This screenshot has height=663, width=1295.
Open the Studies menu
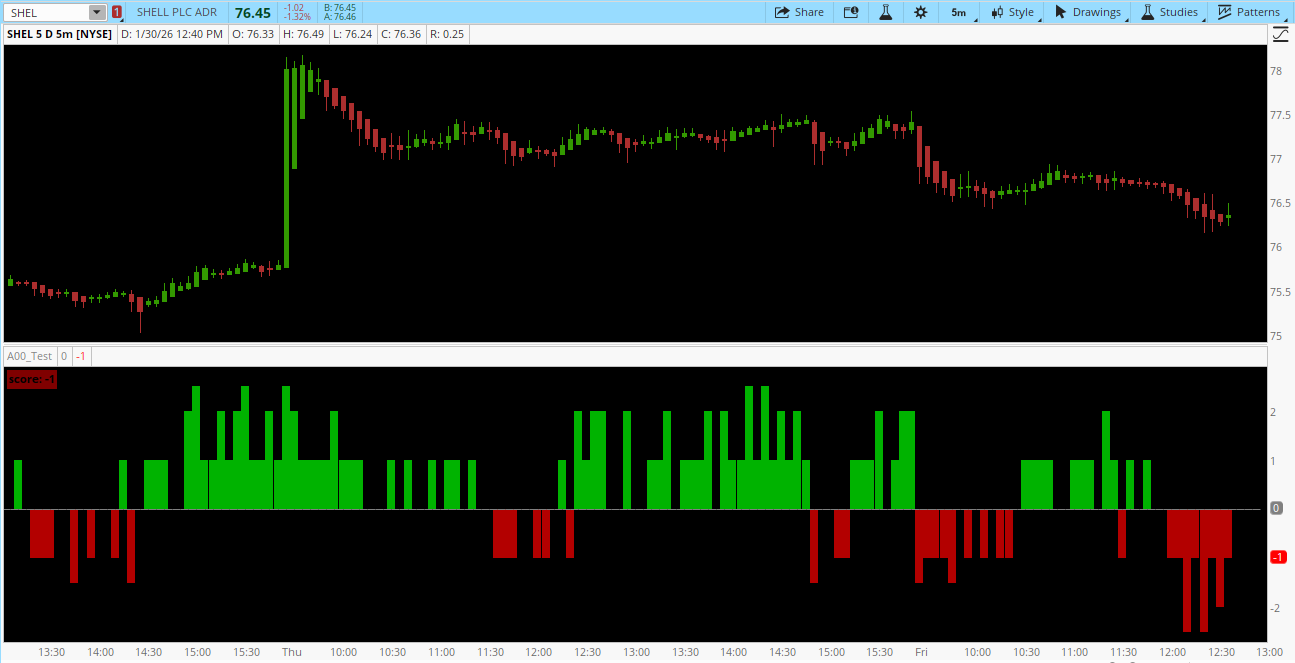point(1169,12)
